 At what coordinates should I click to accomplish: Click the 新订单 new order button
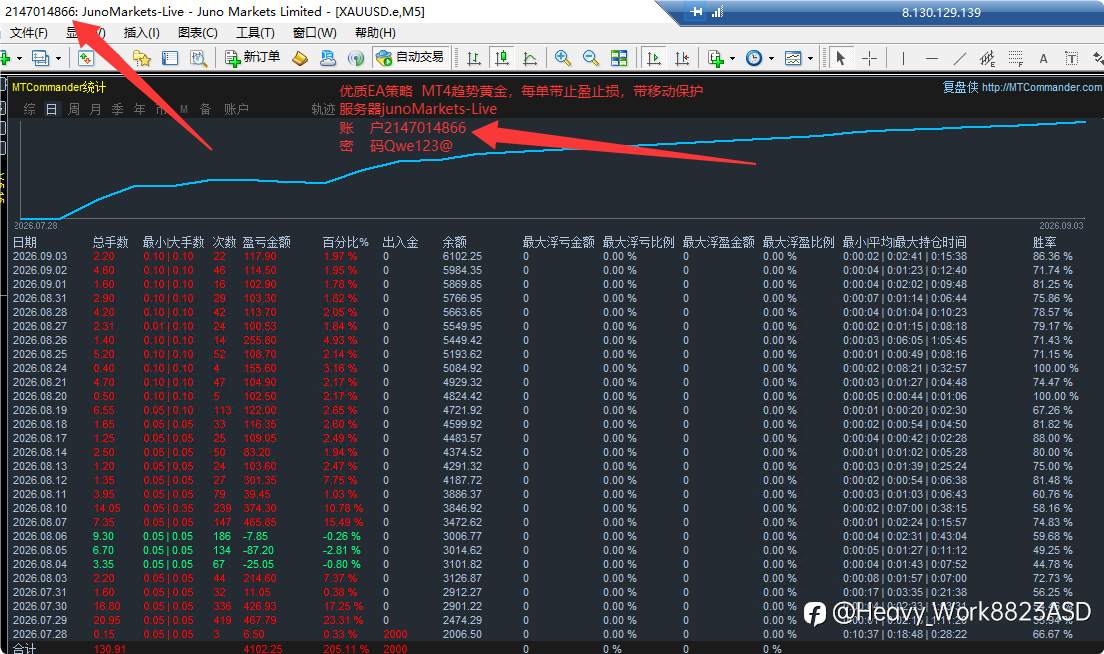point(253,58)
